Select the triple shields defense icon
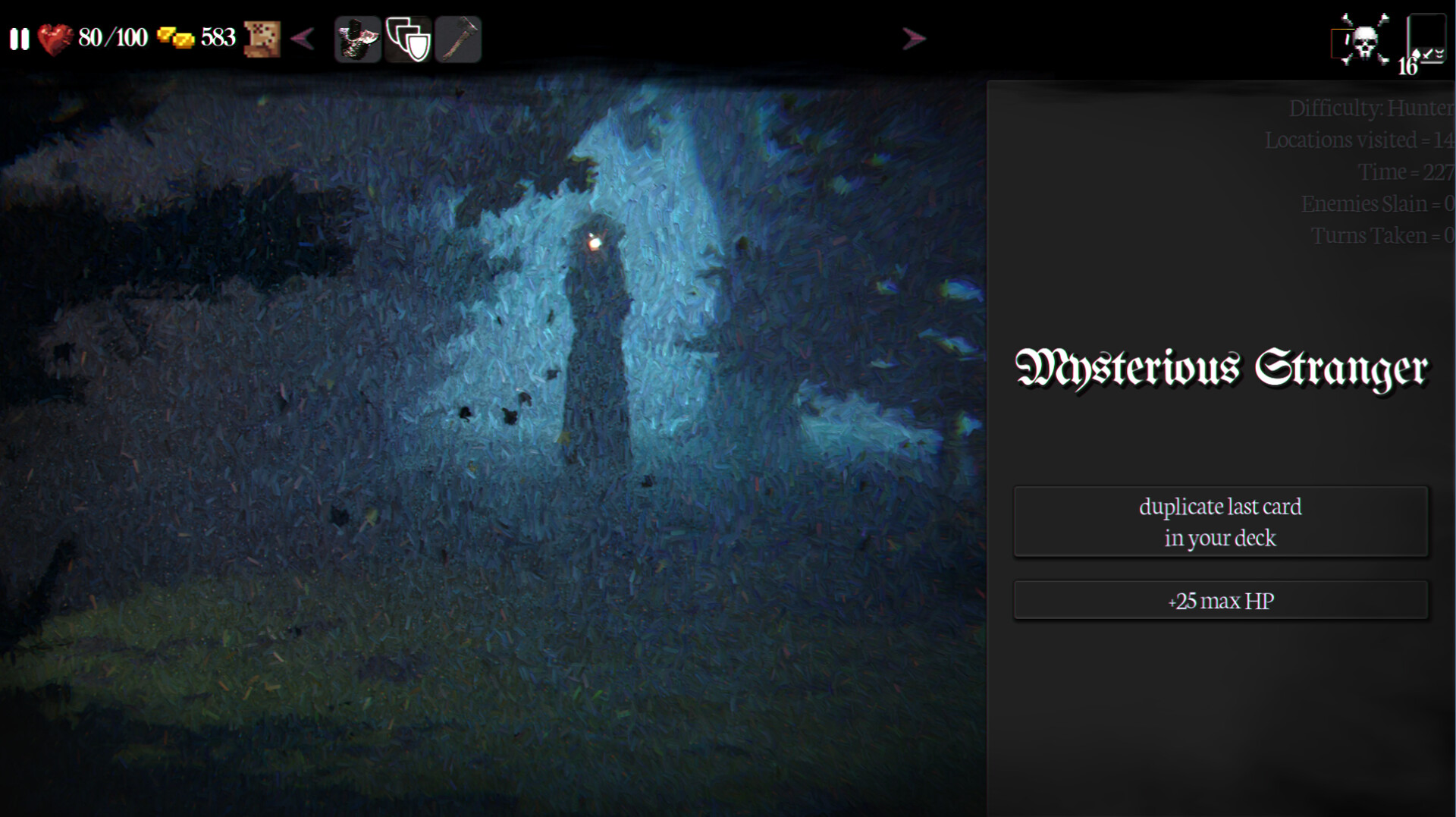The width and height of the screenshot is (1456, 817). [x=408, y=38]
